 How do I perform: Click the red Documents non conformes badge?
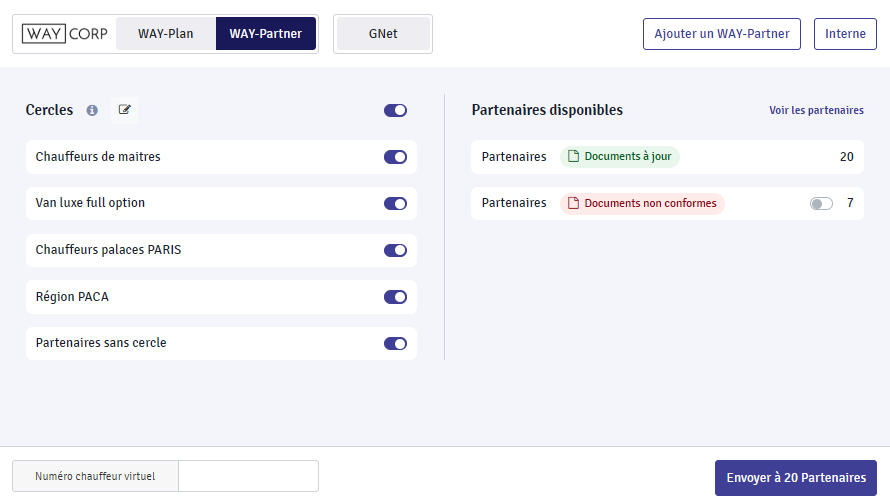[641, 204]
